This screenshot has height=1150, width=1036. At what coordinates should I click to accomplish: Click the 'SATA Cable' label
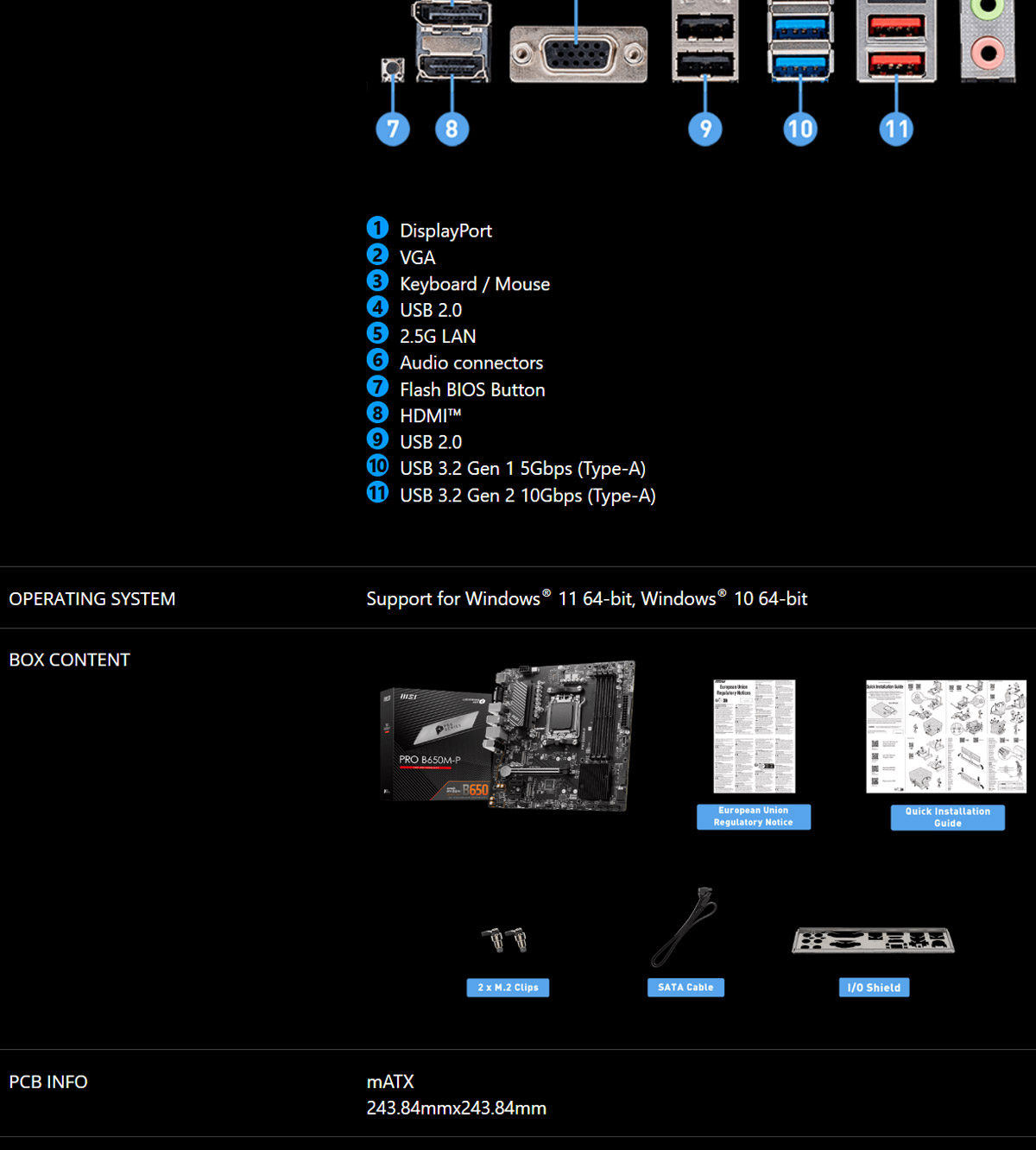(x=685, y=988)
